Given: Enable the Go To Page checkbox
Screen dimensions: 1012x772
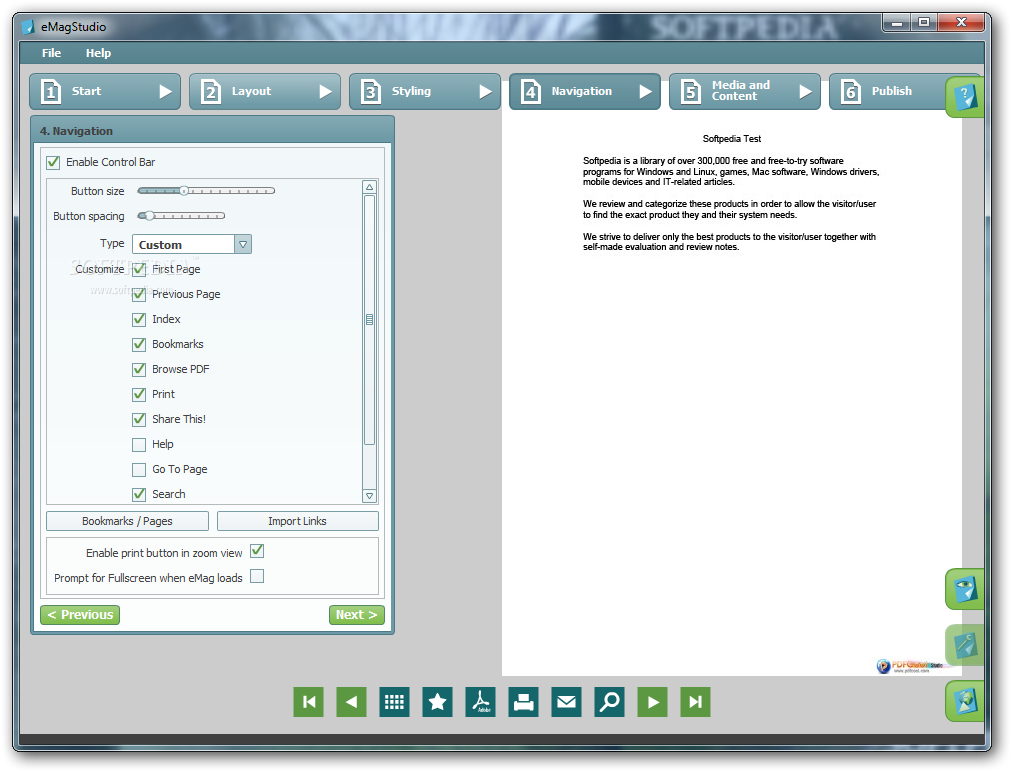Looking at the screenshot, I should pyautogui.click(x=139, y=469).
